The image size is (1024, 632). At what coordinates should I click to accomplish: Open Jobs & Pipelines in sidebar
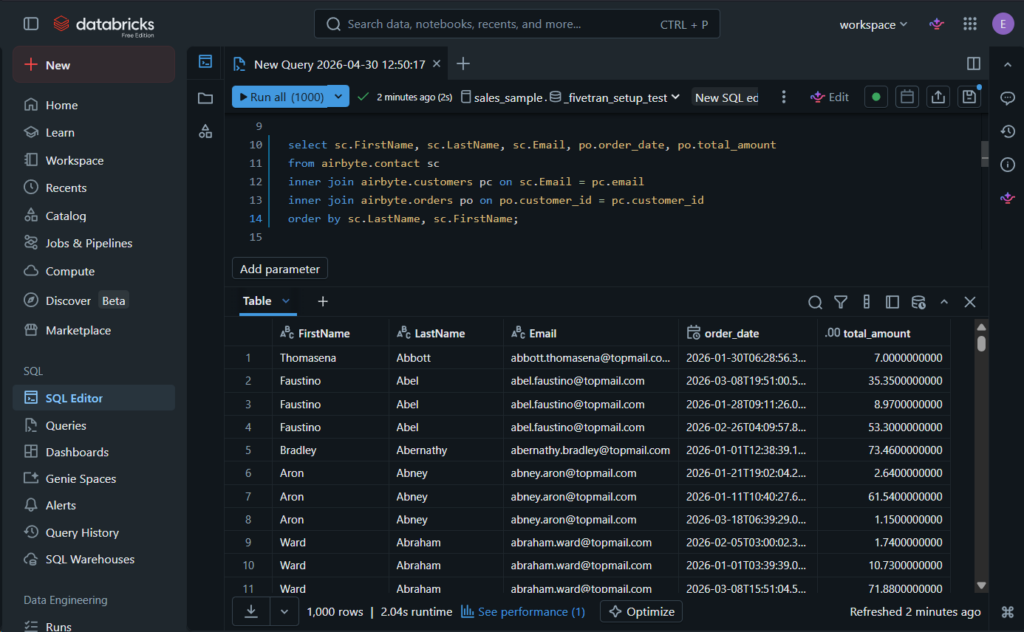click(x=93, y=243)
